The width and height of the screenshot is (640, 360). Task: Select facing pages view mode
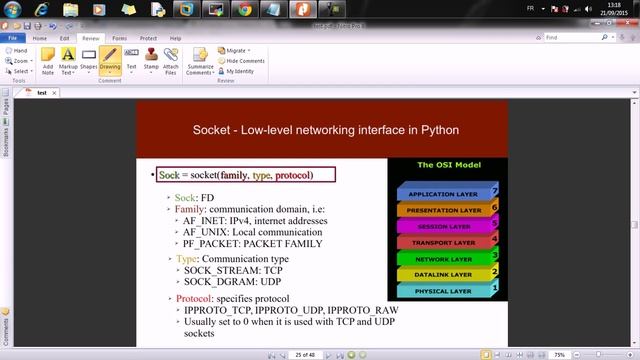click(508, 355)
